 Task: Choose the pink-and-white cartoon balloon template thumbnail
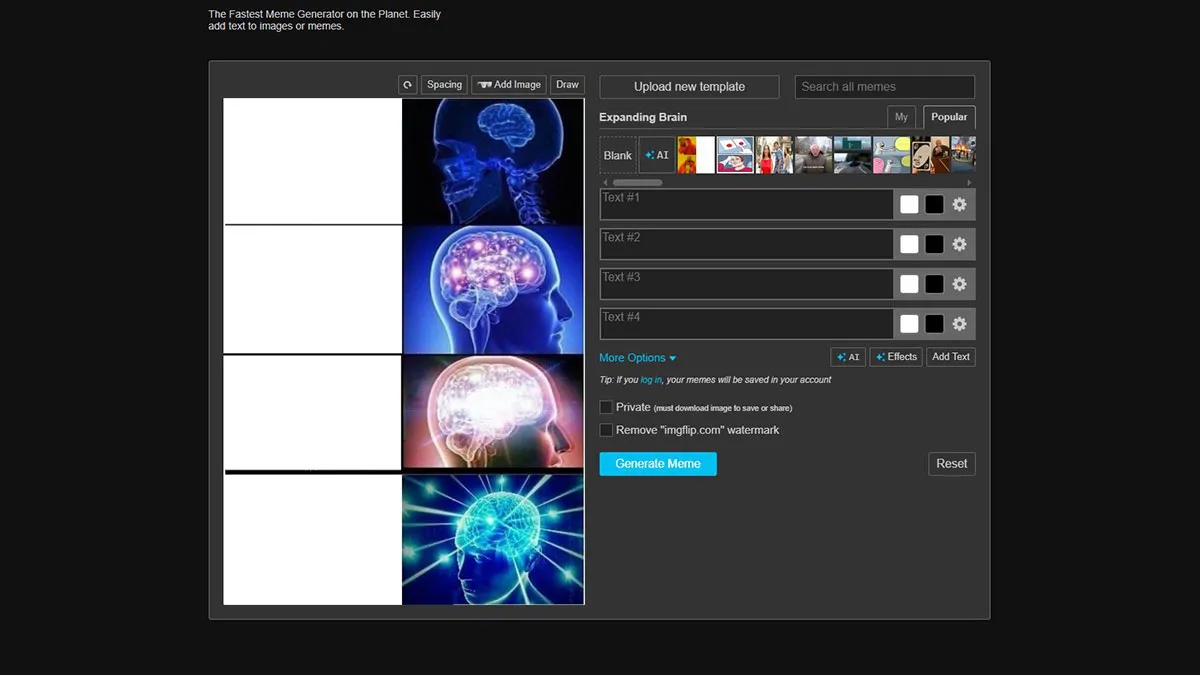click(x=891, y=155)
